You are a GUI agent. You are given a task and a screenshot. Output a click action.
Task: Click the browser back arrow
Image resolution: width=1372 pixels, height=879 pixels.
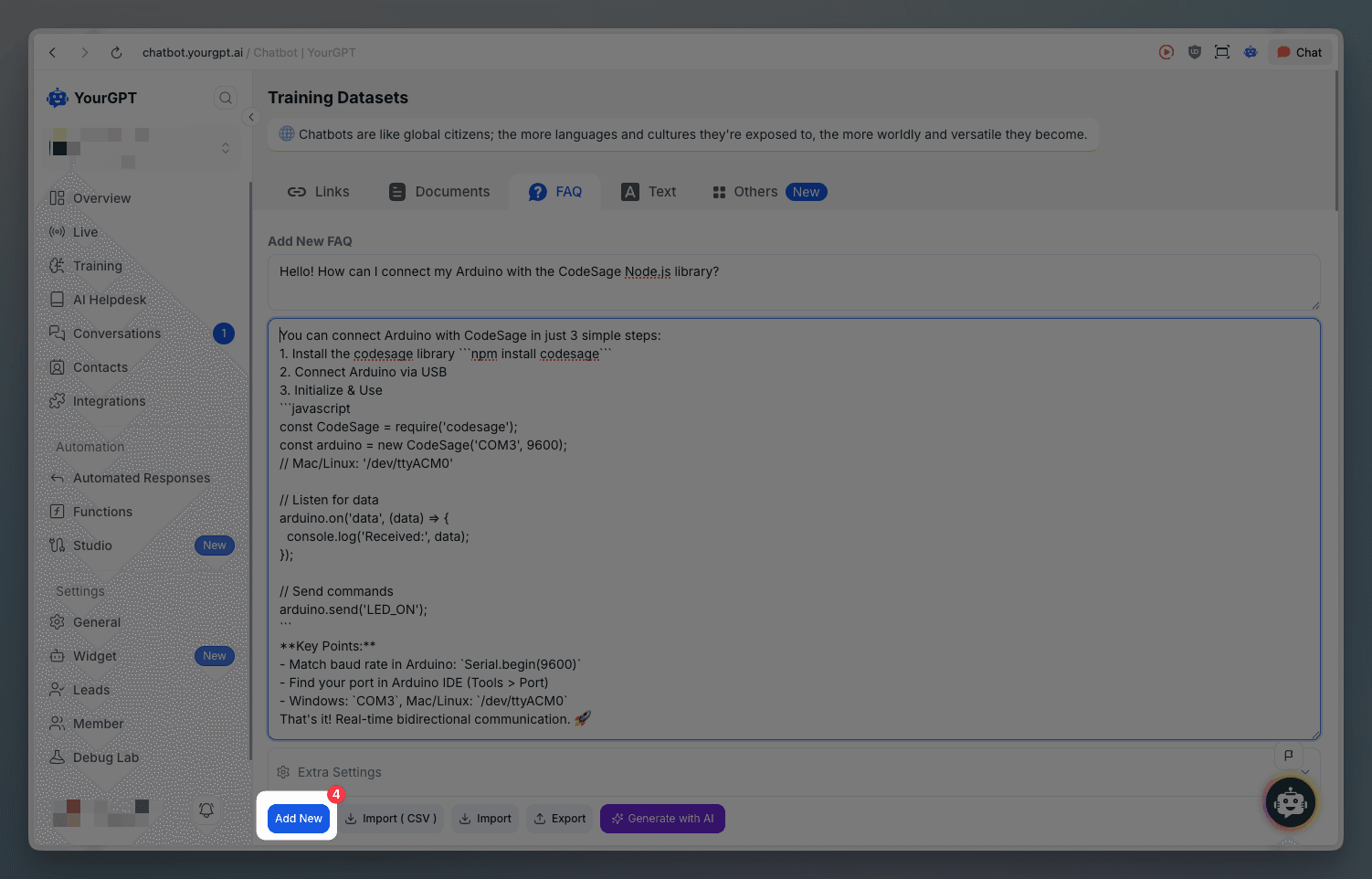click(53, 53)
